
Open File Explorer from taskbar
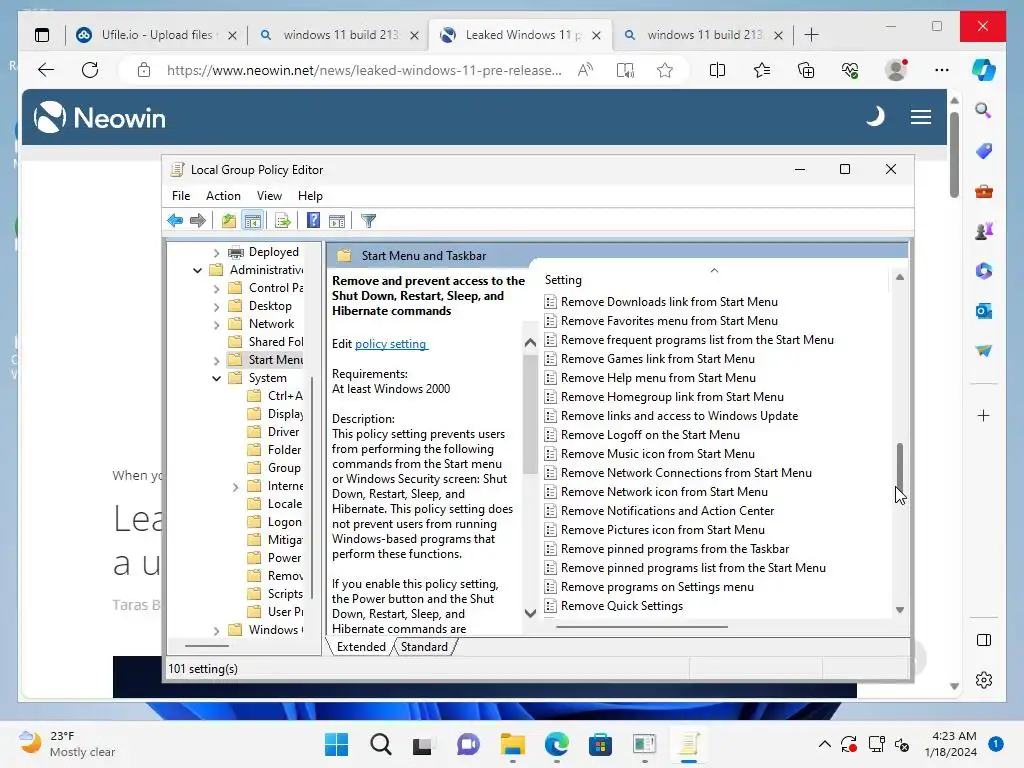coord(513,744)
